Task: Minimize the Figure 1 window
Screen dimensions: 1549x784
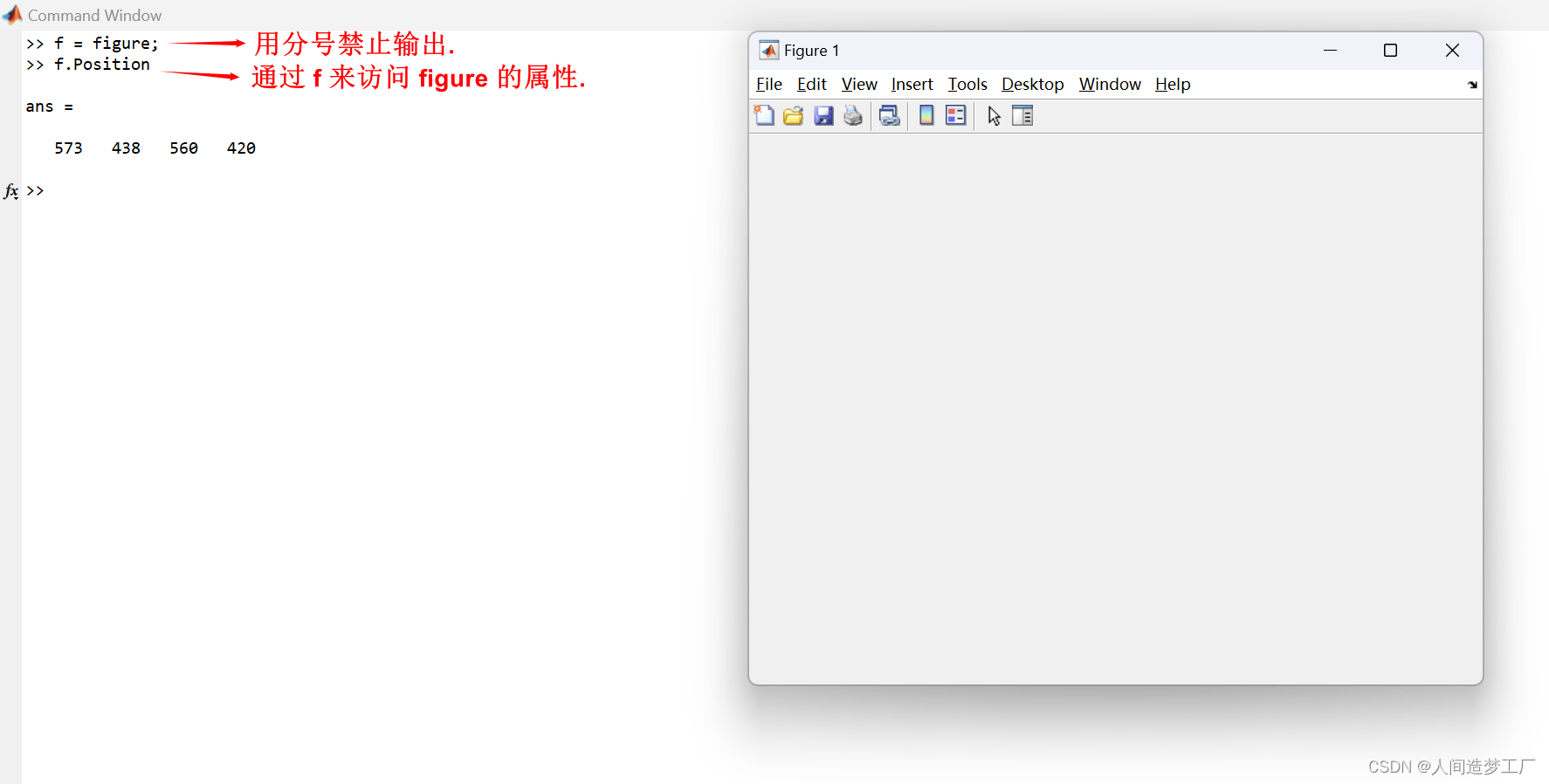Action: [x=1330, y=51]
